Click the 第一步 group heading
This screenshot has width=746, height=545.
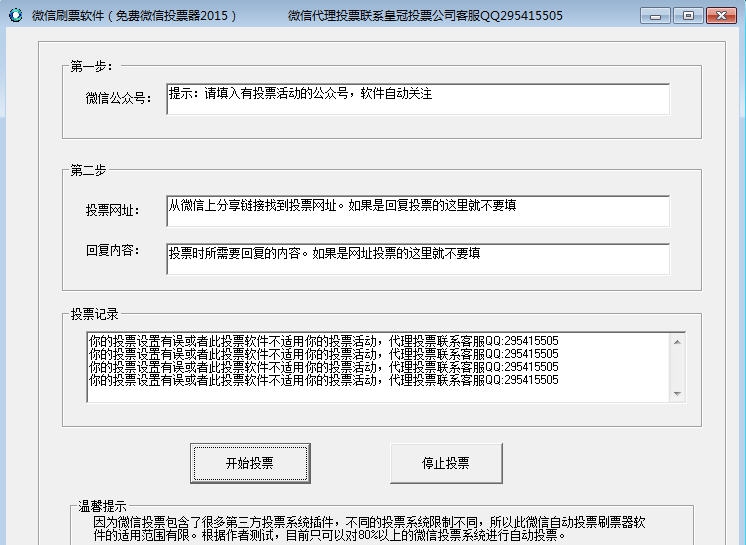click(91, 66)
